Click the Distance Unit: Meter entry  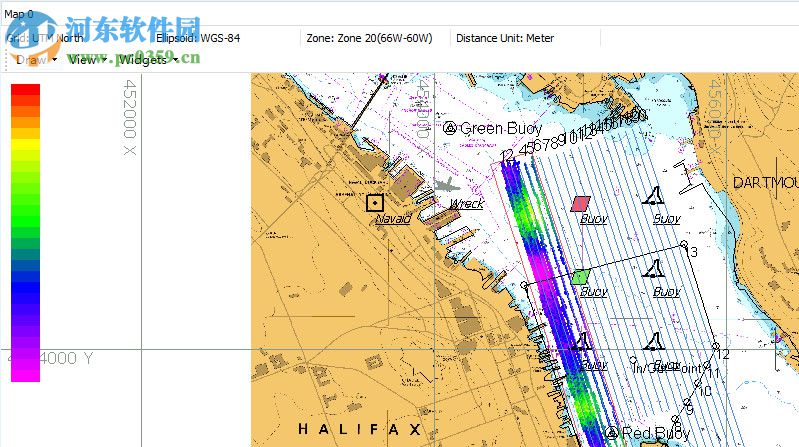pos(504,38)
